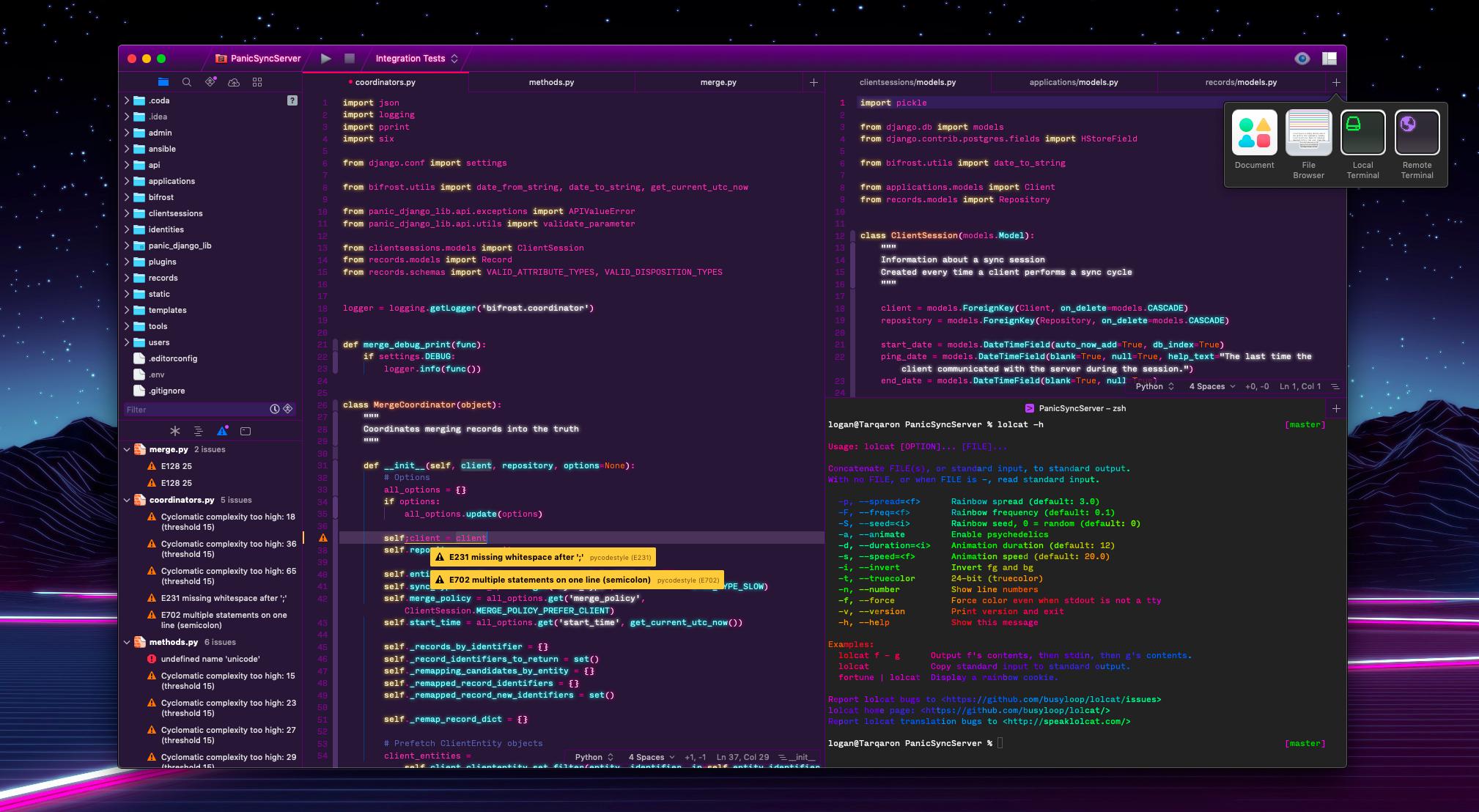Collapse the coordinators.py issues group
This screenshot has width=1479, height=812.
pyautogui.click(x=127, y=500)
